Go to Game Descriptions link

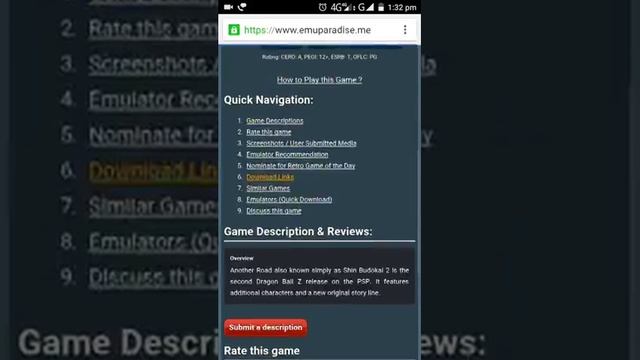[275, 121]
